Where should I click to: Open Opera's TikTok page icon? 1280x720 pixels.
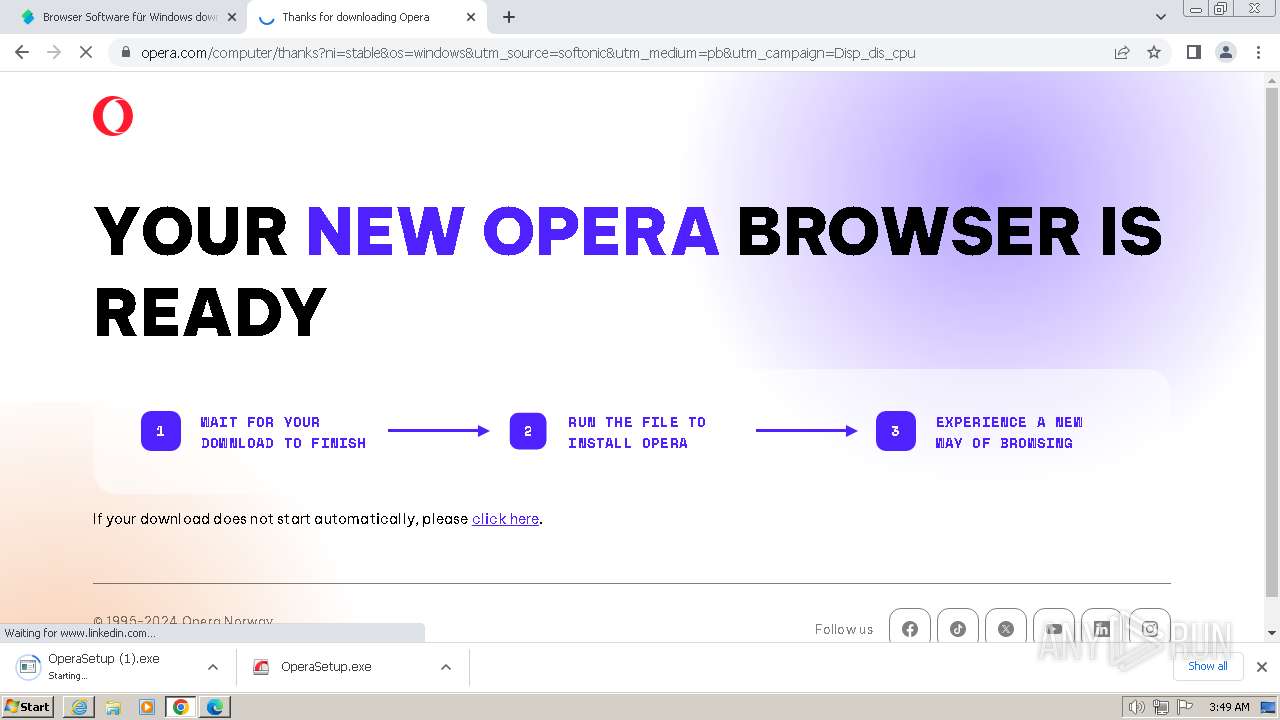point(958,629)
